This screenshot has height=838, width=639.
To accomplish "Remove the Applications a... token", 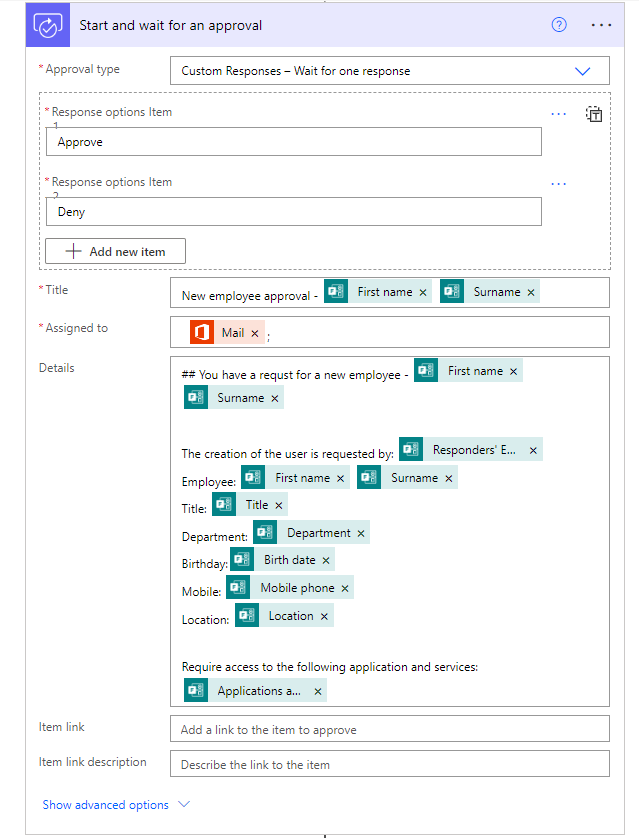I will coord(317,691).
